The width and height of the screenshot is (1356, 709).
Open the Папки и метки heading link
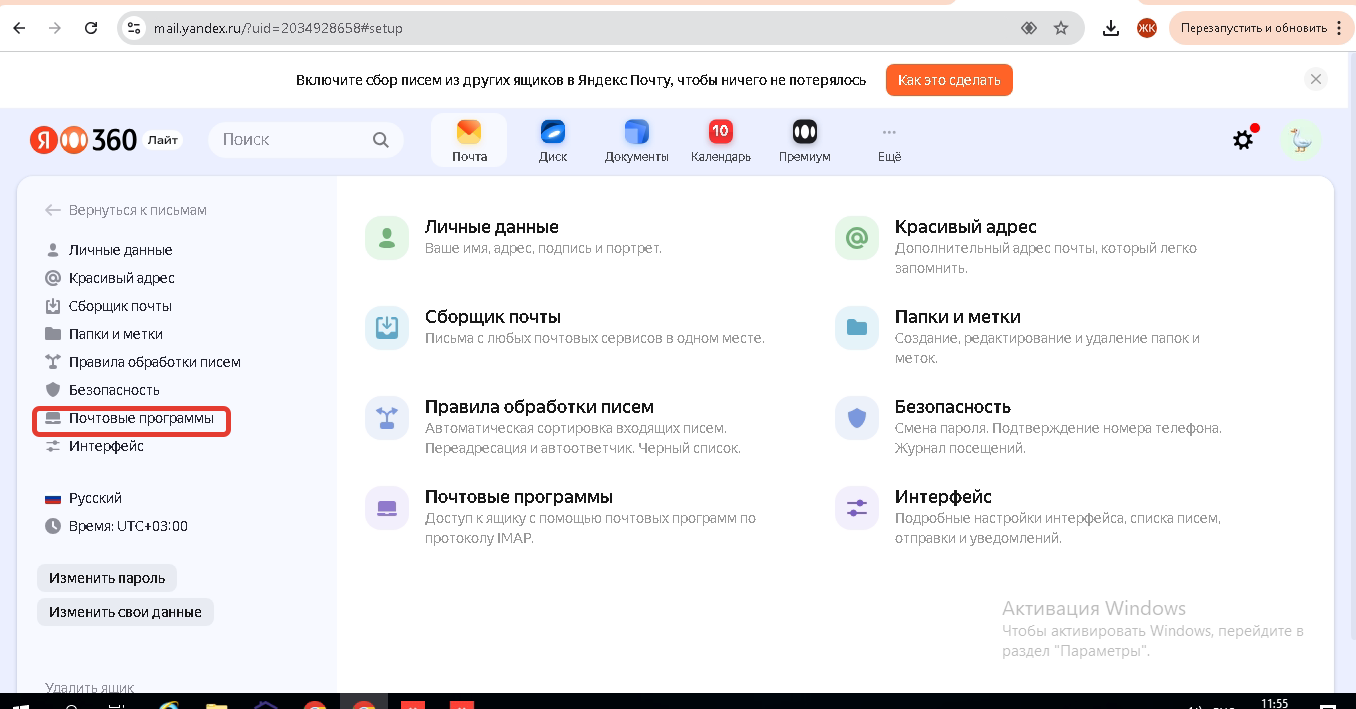coord(958,317)
